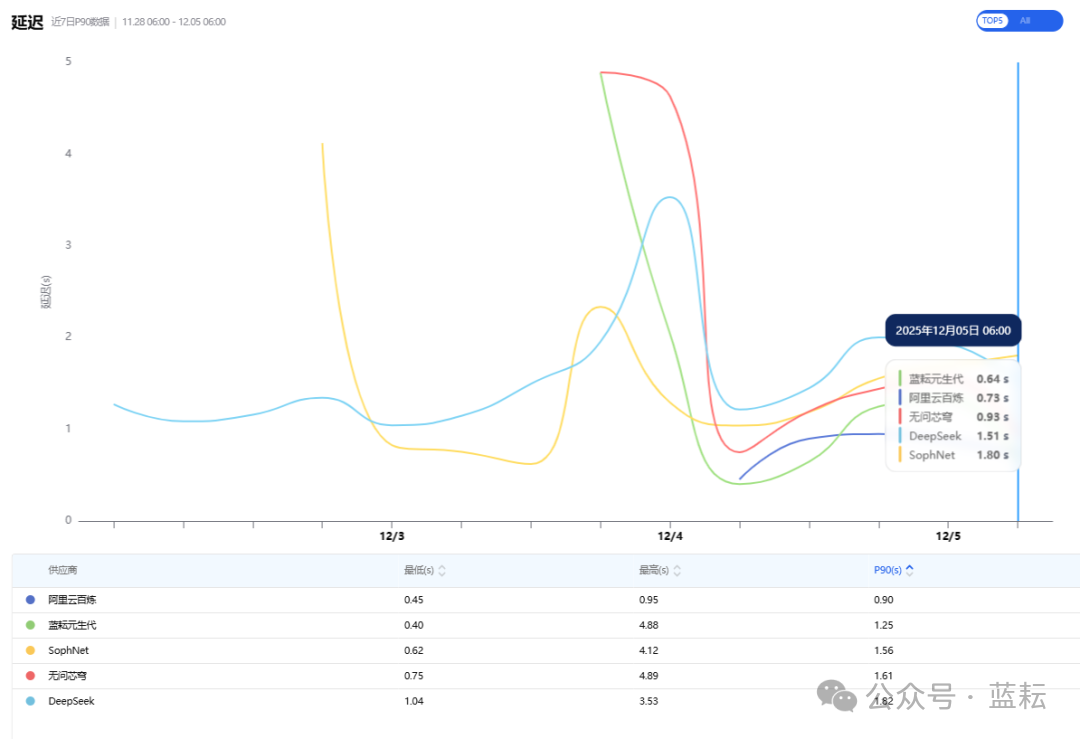Screen dimensions: 1080x739
Task: Click the 无问芯穹 provider name in table
Action: [67, 676]
